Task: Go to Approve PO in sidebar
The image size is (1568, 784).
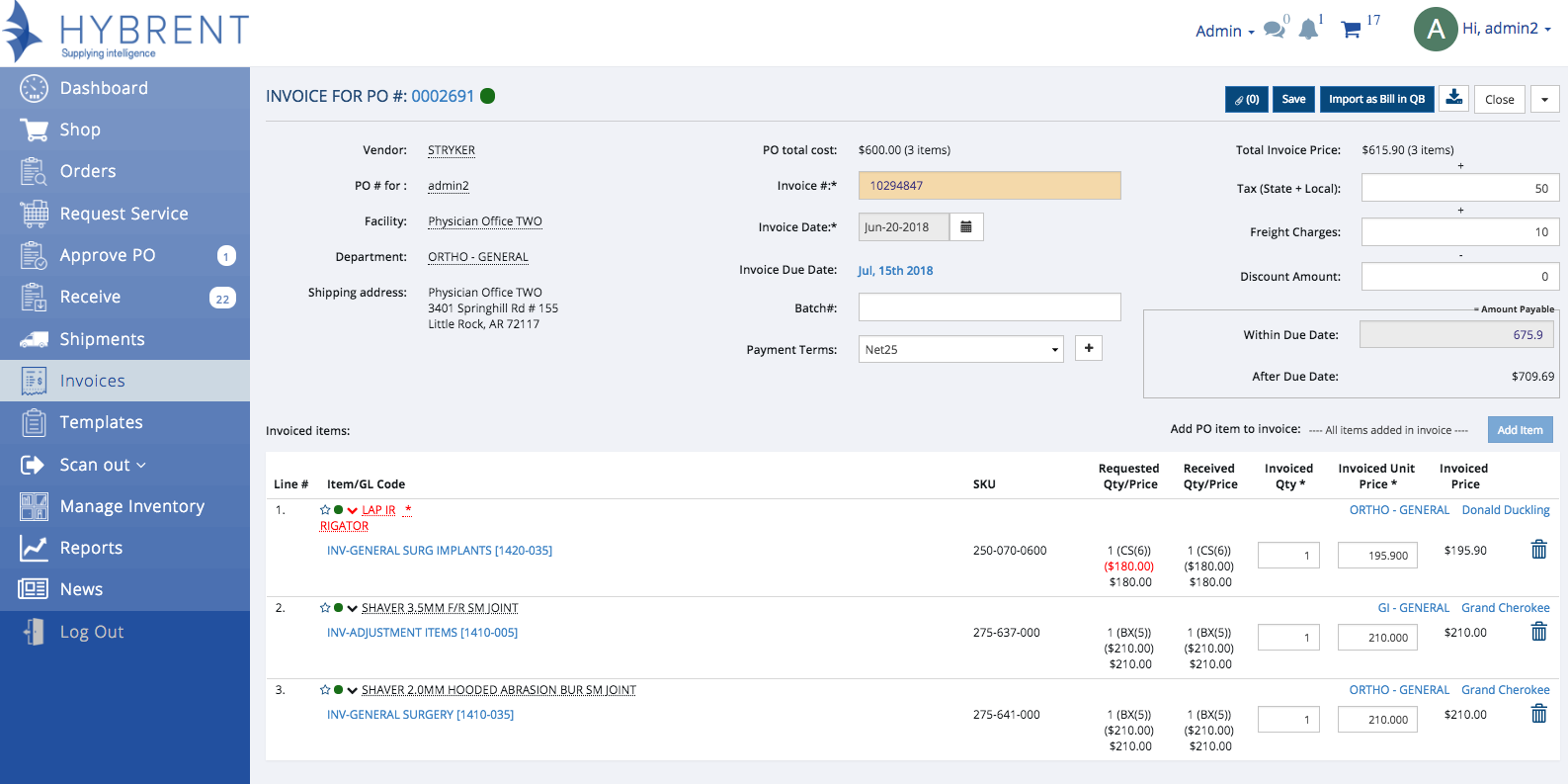Action: [108, 255]
